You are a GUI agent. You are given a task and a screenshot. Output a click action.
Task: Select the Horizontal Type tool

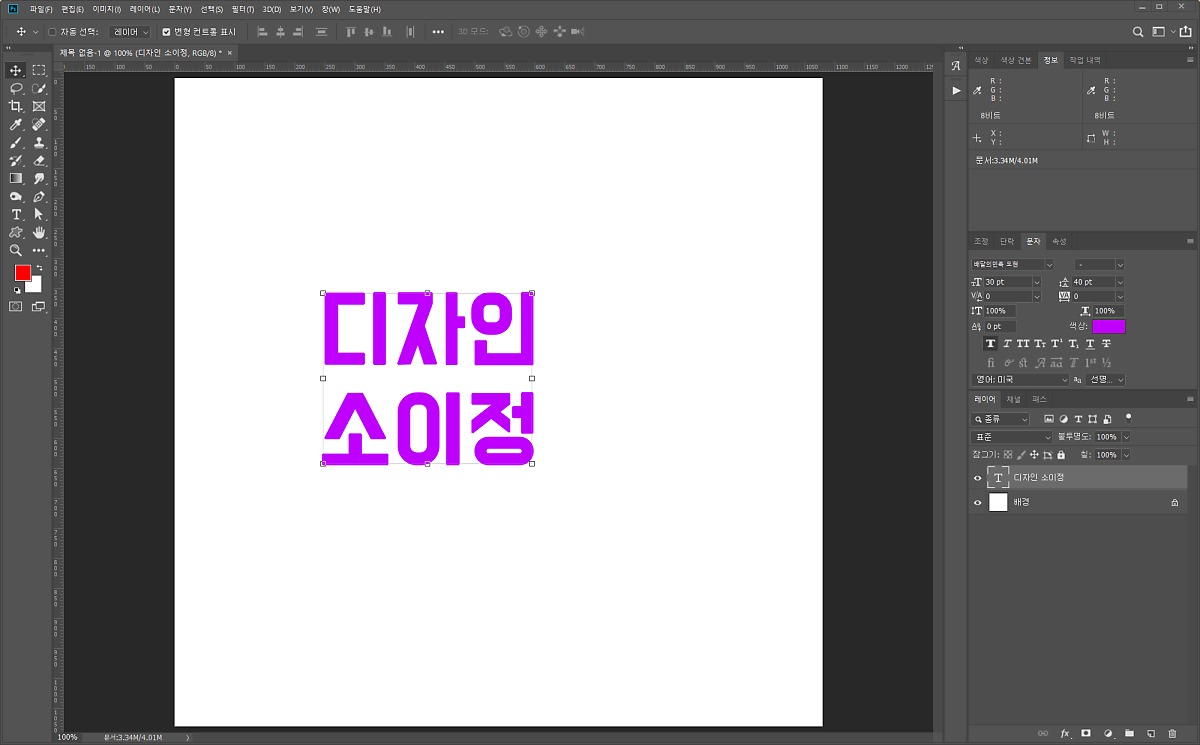point(16,214)
